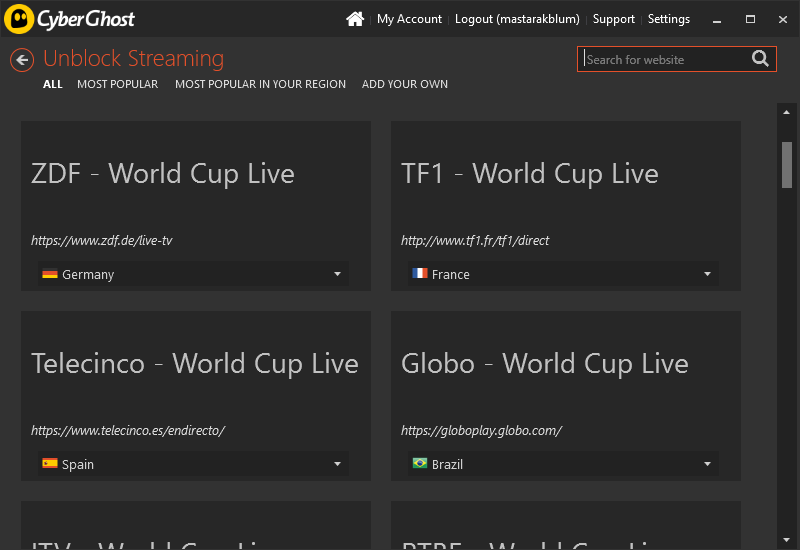Screen dimensions: 800x550
Task: Click Logout (mastarakblum)
Action: click(x=517, y=19)
